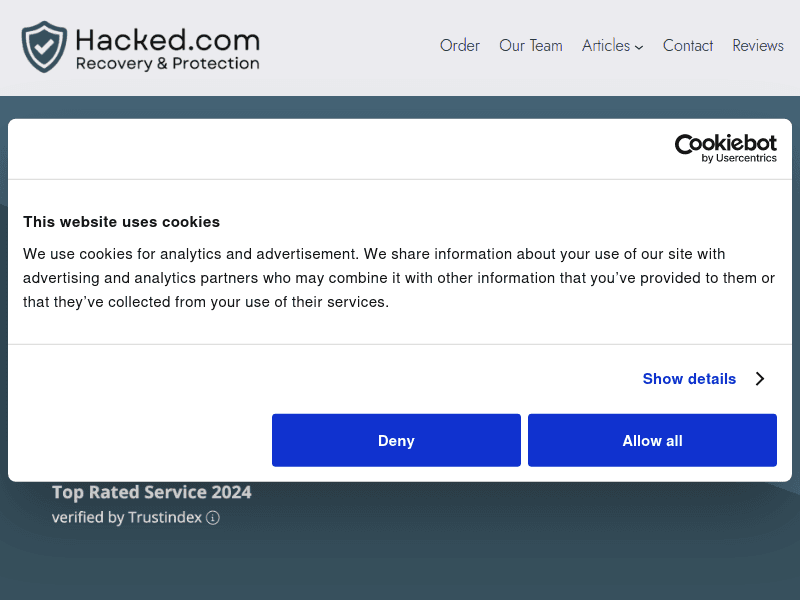Image resolution: width=800 pixels, height=600 pixels.
Task: Click the Trustindex info icon
Action: point(213,518)
